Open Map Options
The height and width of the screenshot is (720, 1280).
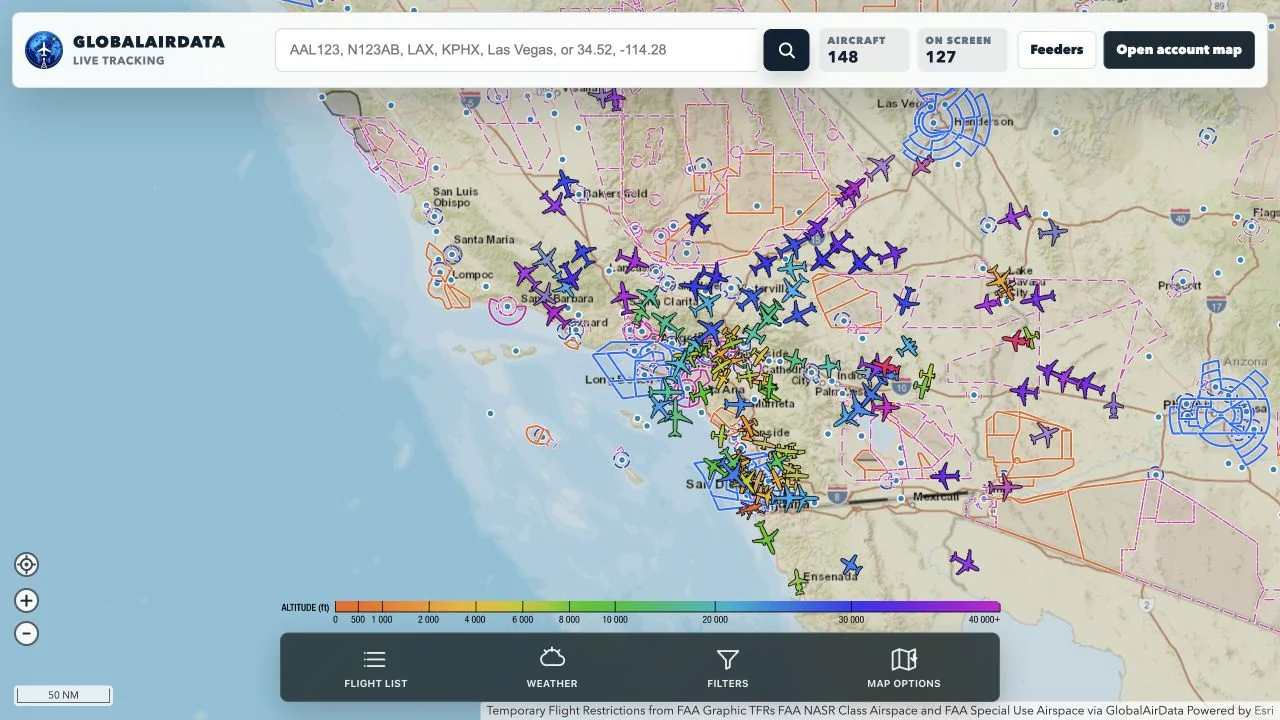(904, 668)
